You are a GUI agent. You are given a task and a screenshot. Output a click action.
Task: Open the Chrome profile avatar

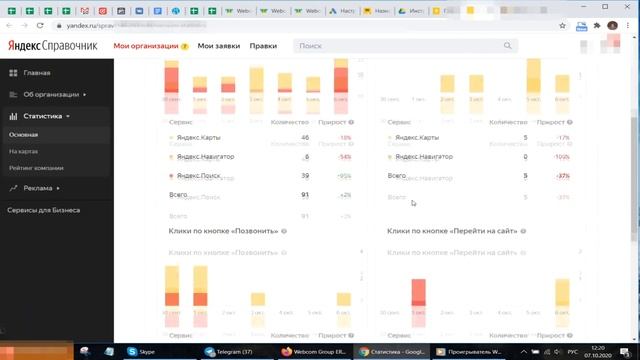pyautogui.click(x=612, y=25)
